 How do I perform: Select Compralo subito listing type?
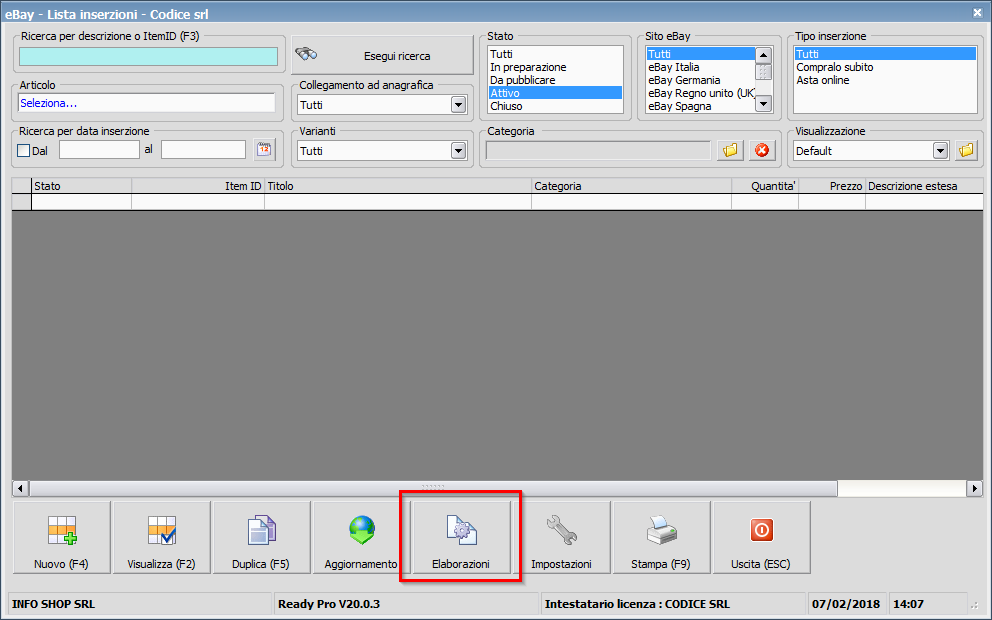(x=885, y=67)
